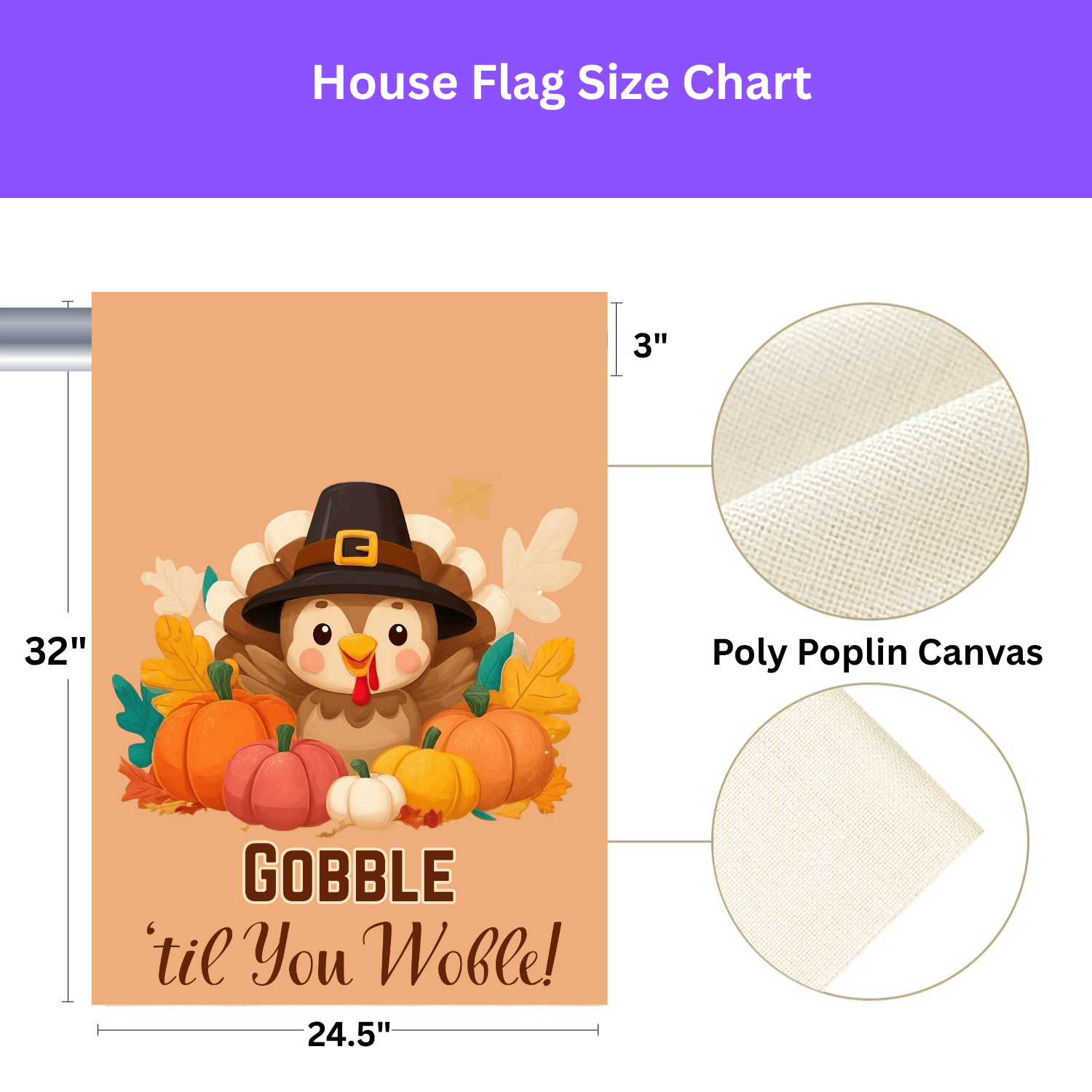Click the 'til You Wobble! script text
The image size is (1092, 1092).
(x=355, y=955)
